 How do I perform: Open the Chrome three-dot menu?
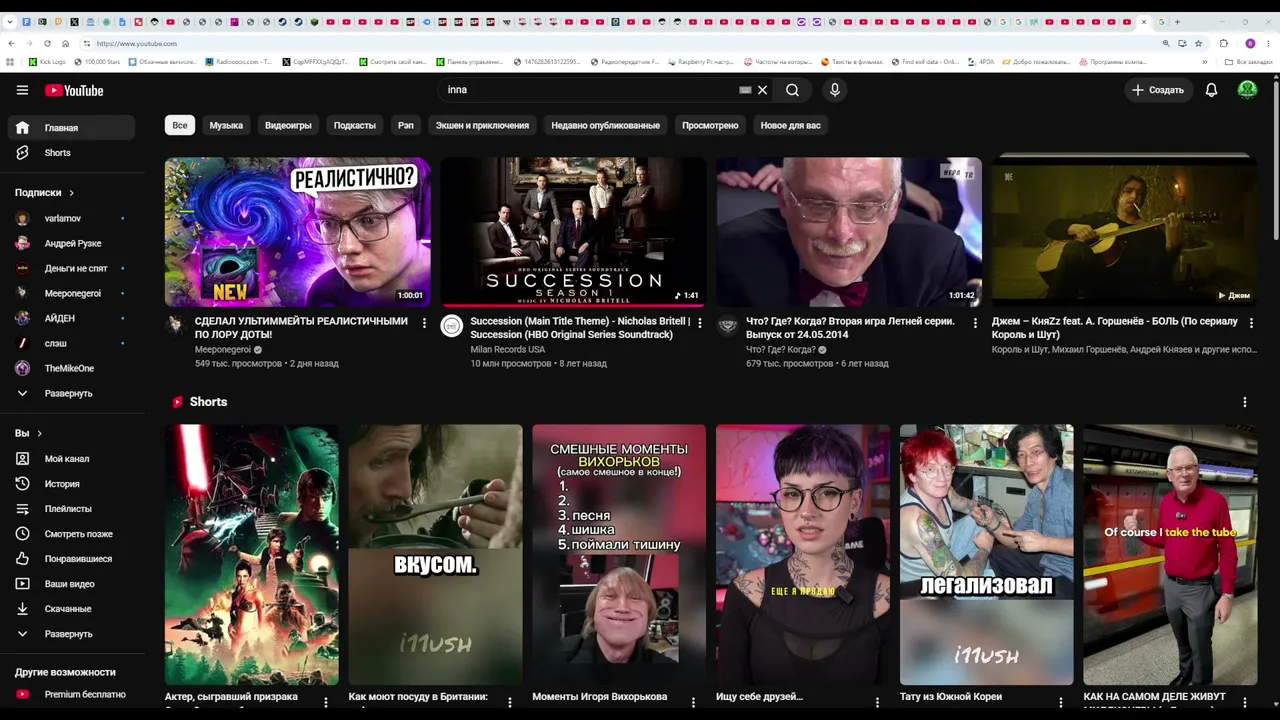tap(1268, 44)
